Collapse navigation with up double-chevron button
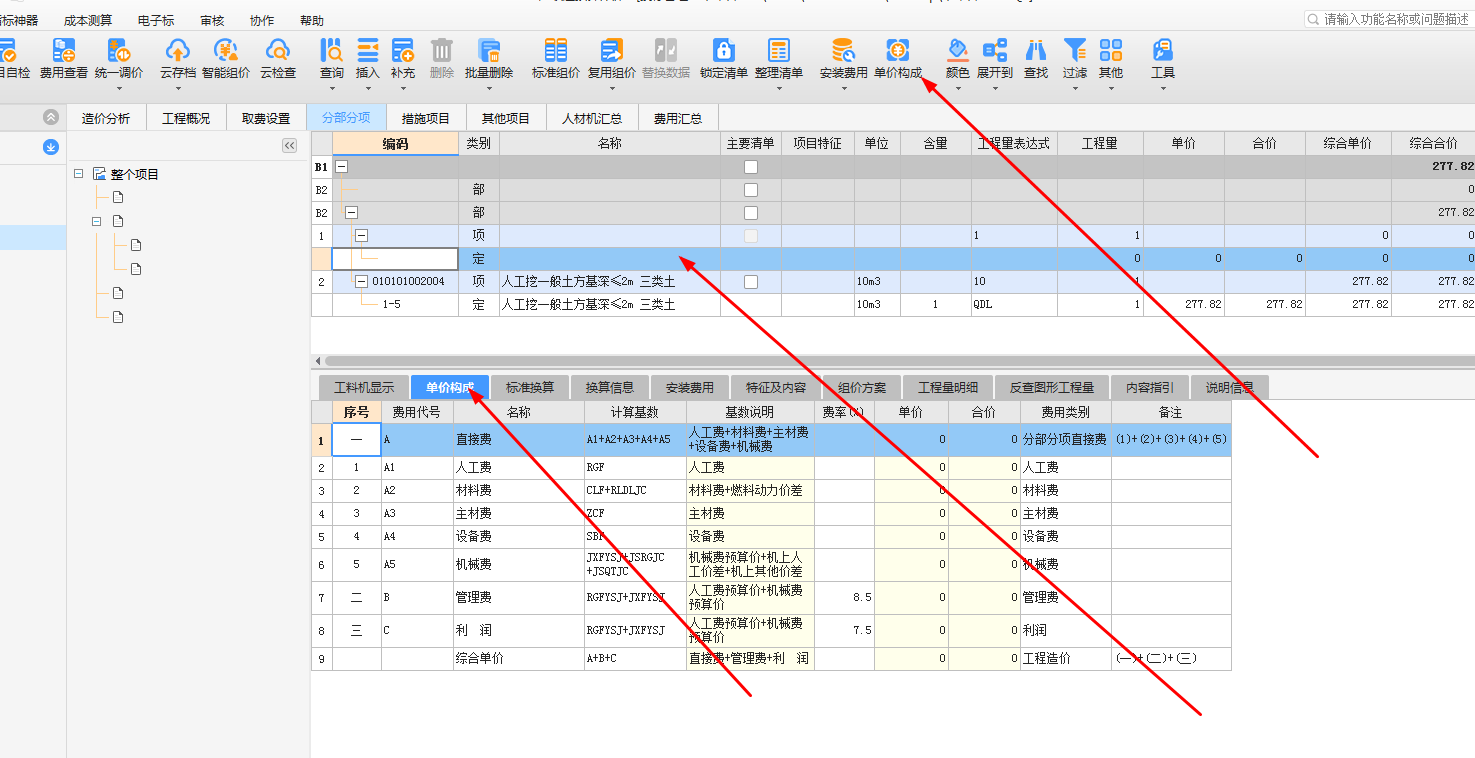Screen dimensions: 1475x758 [51, 117]
